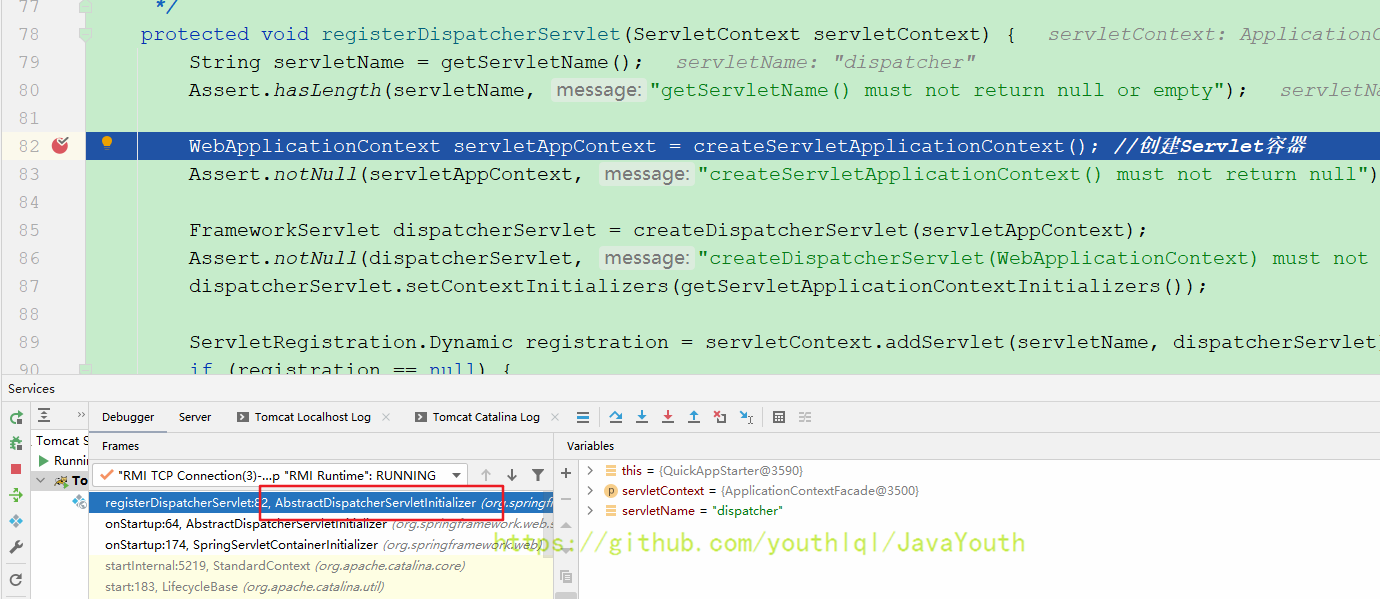
Task: Stop the server with red square icon
Action: coord(16,469)
